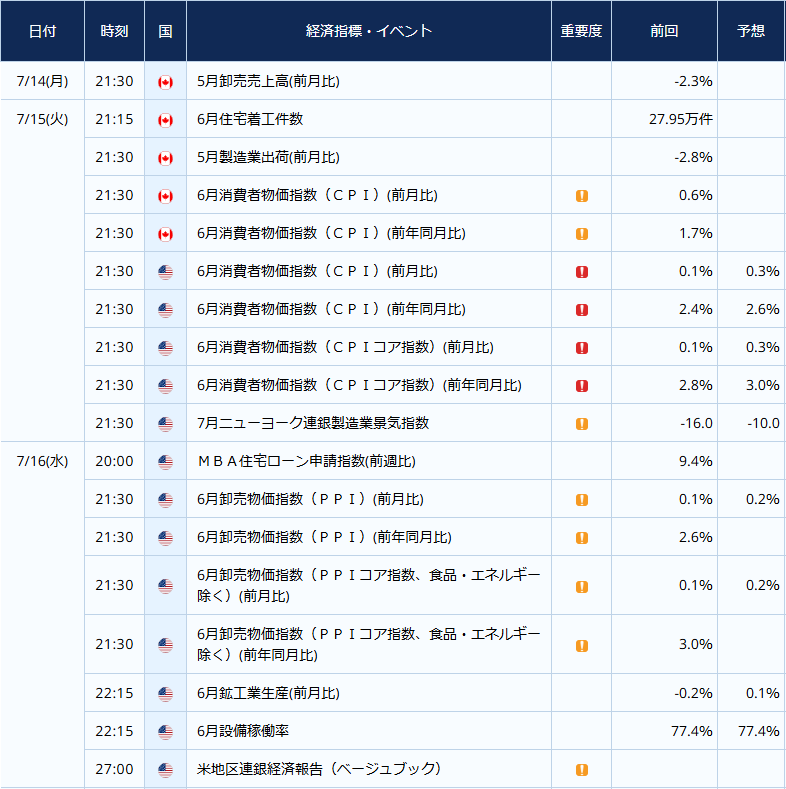The height and width of the screenshot is (789, 786).
Task: Click the 時刻 column header
Action: [114, 31]
